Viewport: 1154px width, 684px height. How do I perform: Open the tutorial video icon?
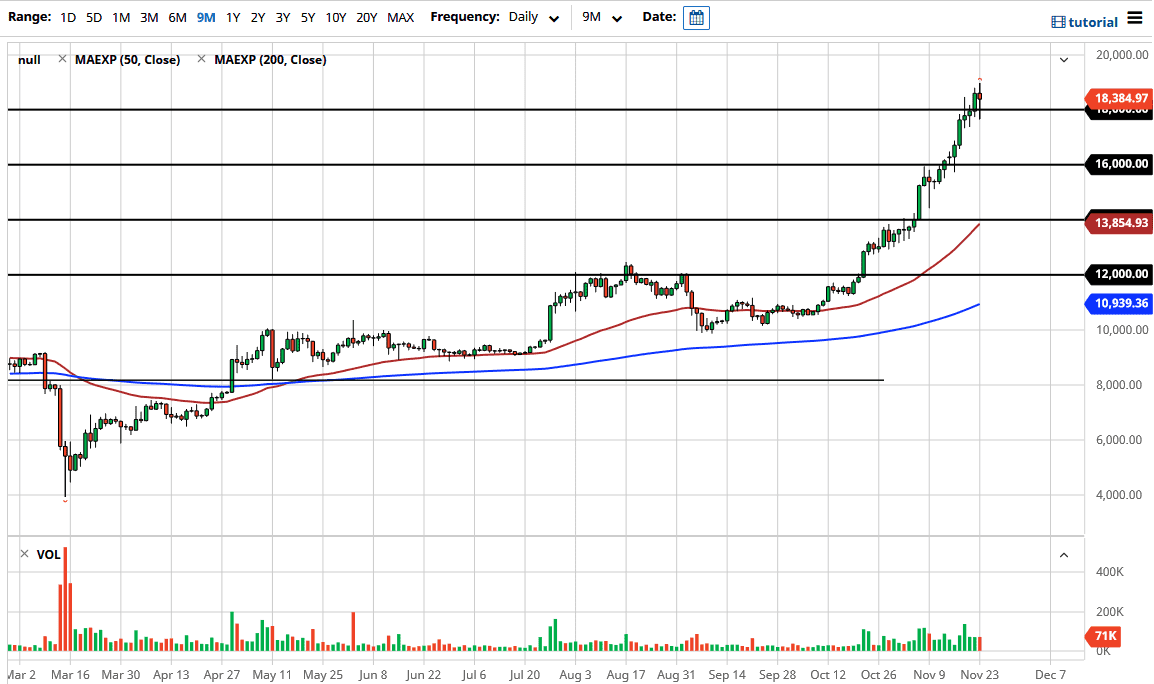coord(1058,22)
